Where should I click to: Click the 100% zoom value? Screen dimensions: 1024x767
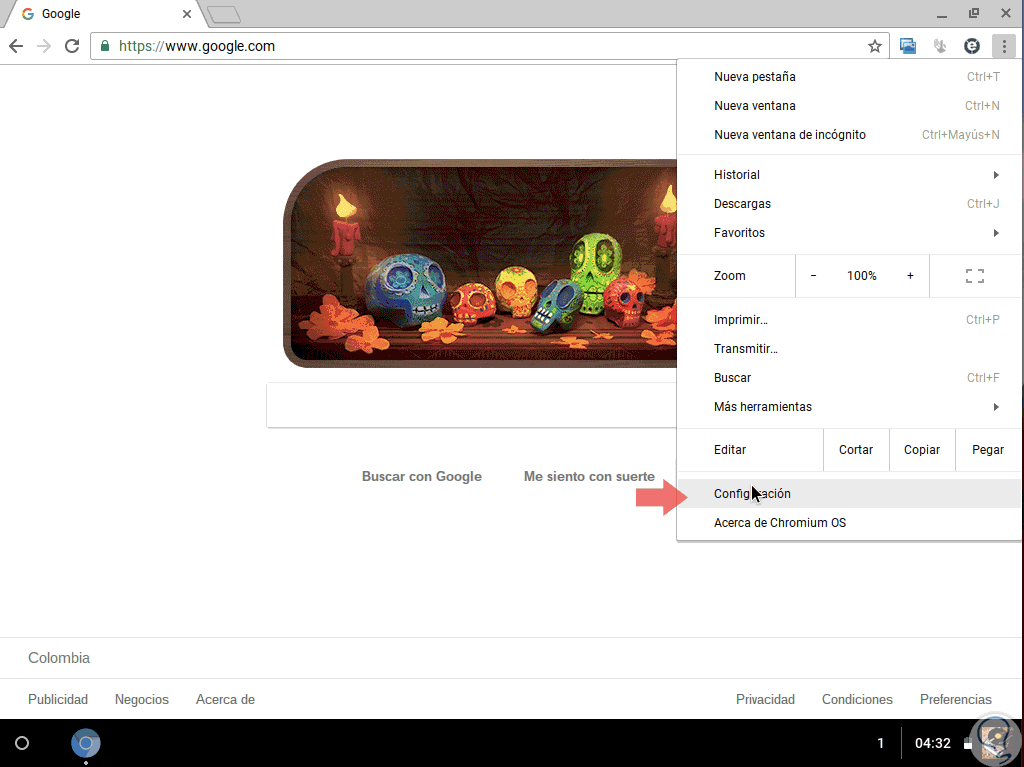861,276
